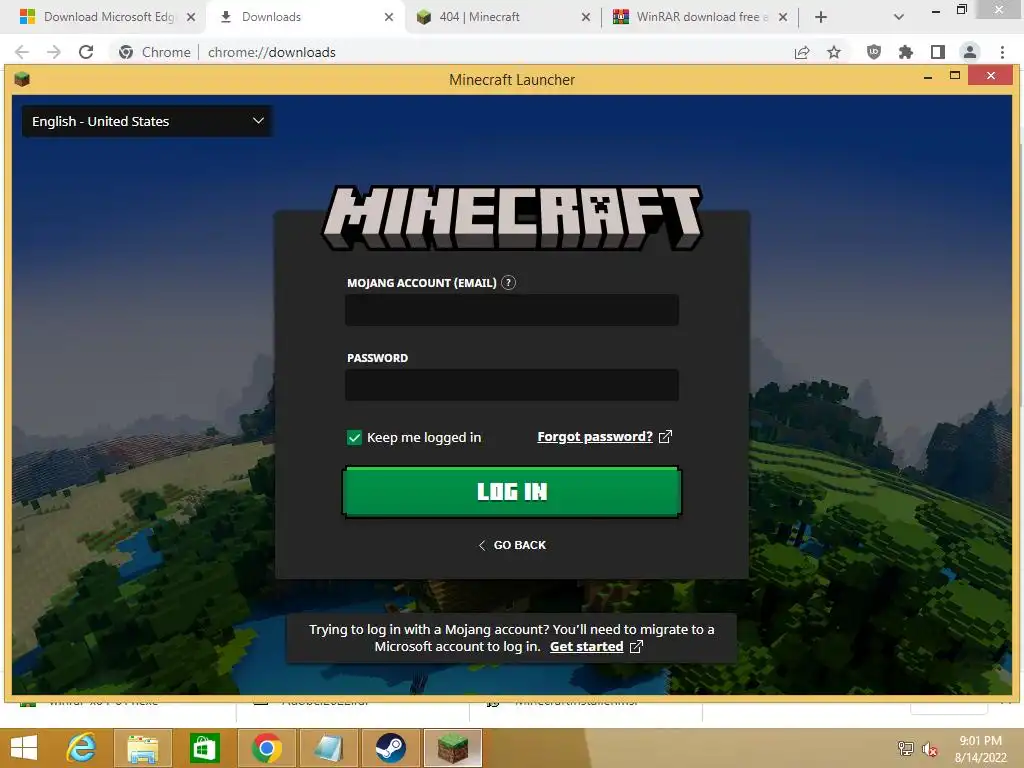The height and width of the screenshot is (768, 1024).
Task: Open the Chrome tab search chevron
Action: click(899, 17)
